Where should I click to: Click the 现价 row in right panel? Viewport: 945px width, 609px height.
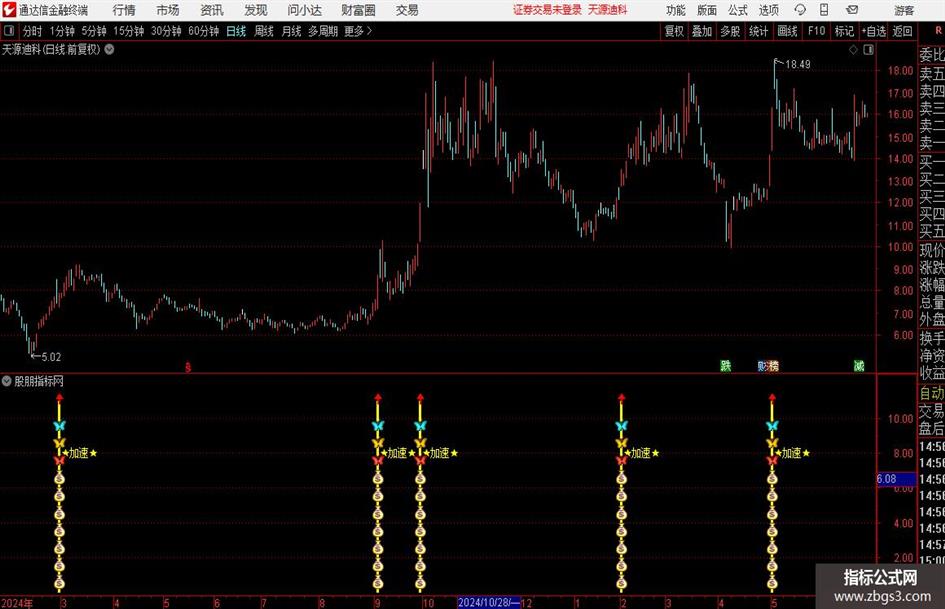click(932, 250)
